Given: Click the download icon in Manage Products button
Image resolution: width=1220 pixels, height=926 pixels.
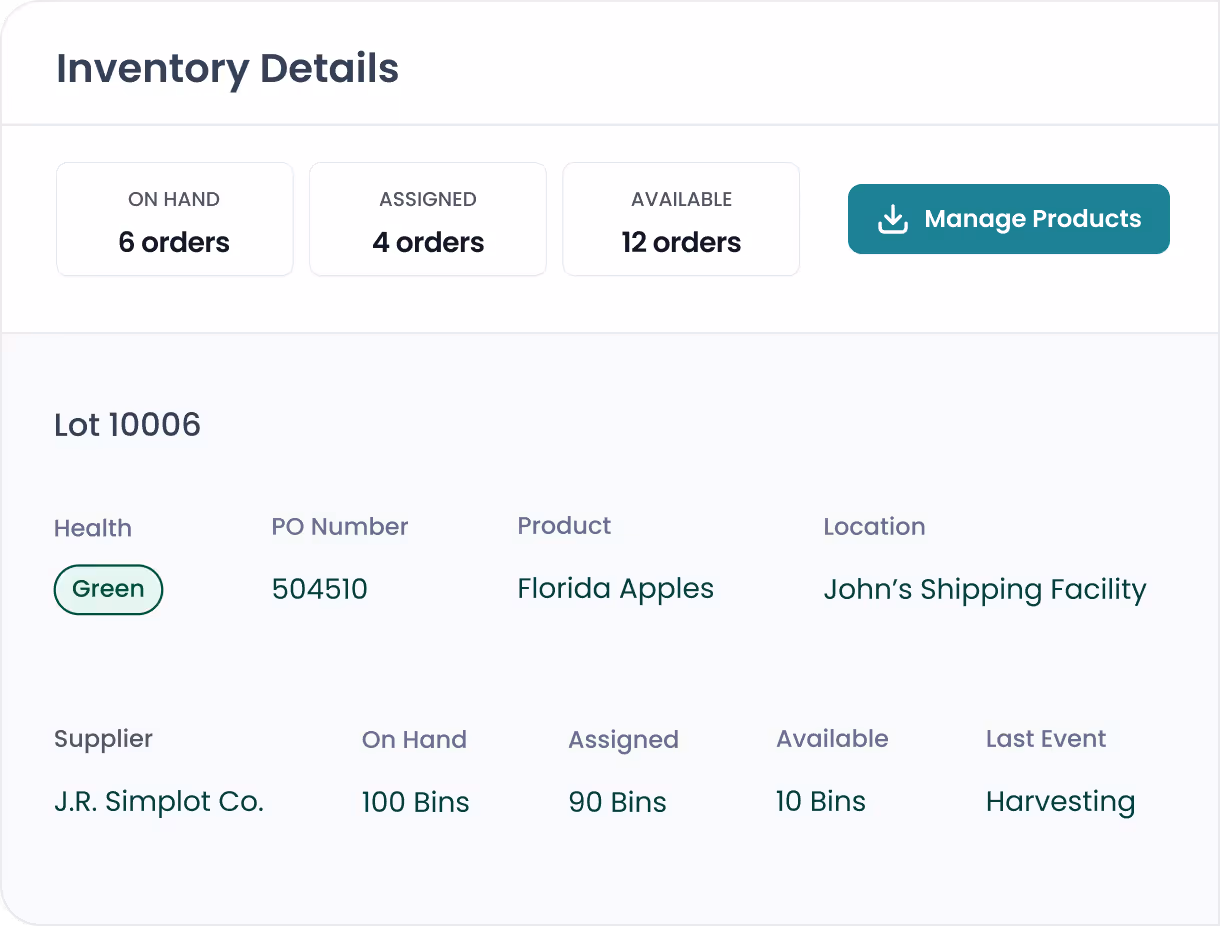Looking at the screenshot, I should (891, 218).
